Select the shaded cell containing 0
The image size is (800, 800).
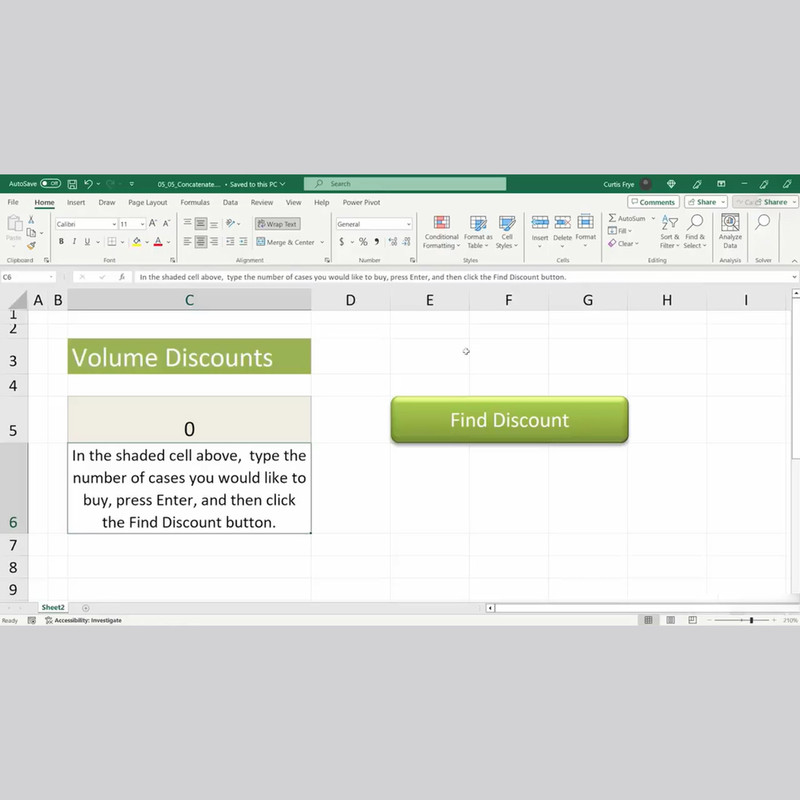pos(189,419)
